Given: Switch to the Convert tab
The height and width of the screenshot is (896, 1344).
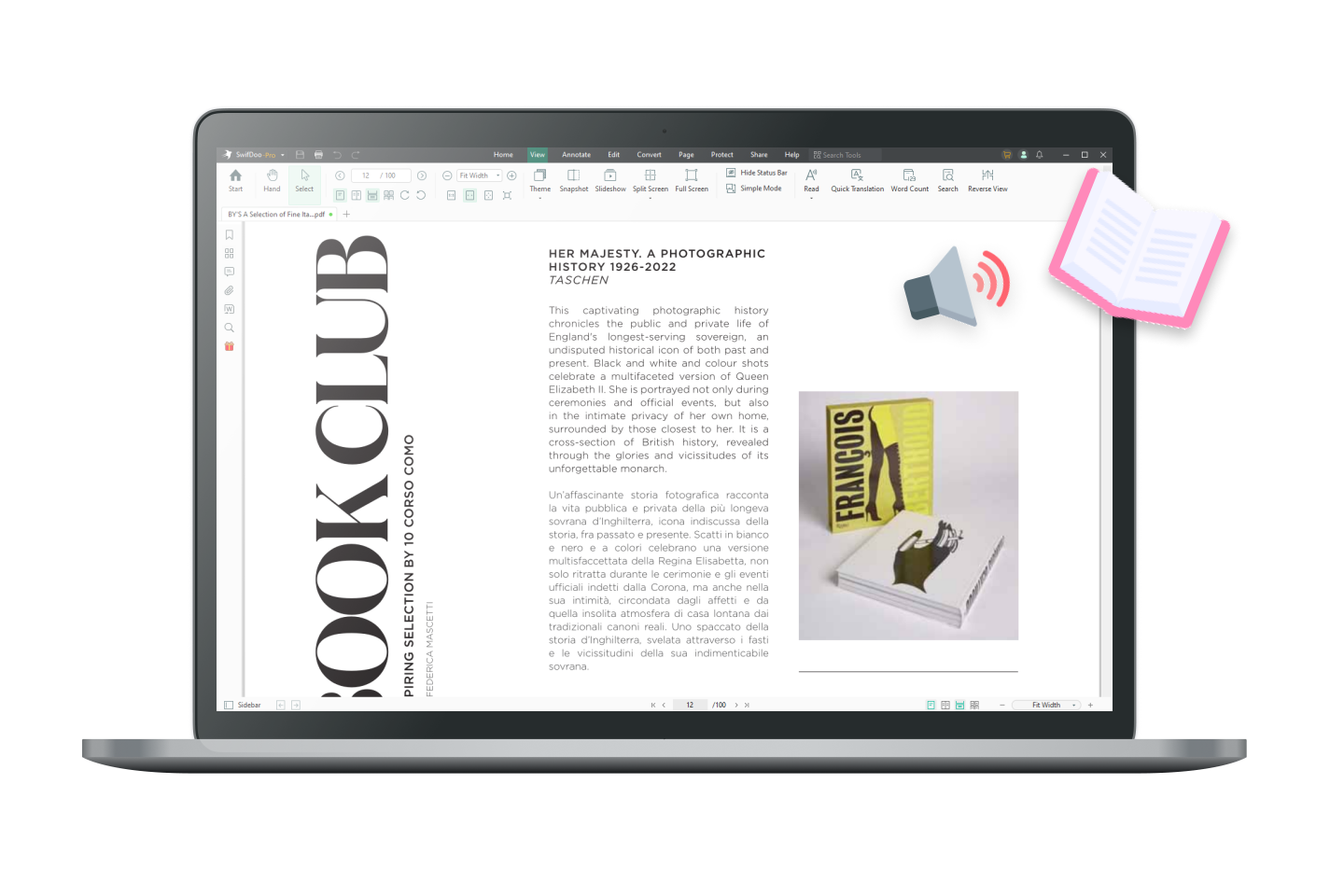Looking at the screenshot, I should click(x=649, y=155).
